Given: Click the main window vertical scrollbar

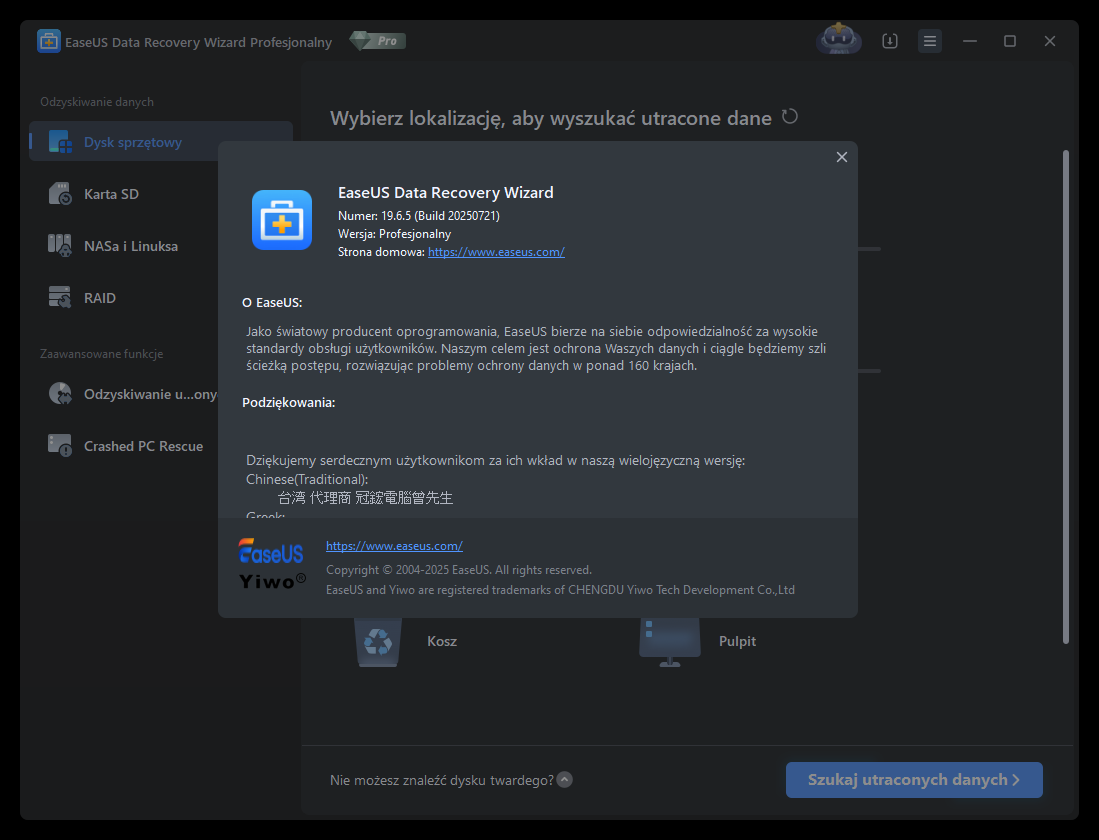Looking at the screenshot, I should [1066, 396].
